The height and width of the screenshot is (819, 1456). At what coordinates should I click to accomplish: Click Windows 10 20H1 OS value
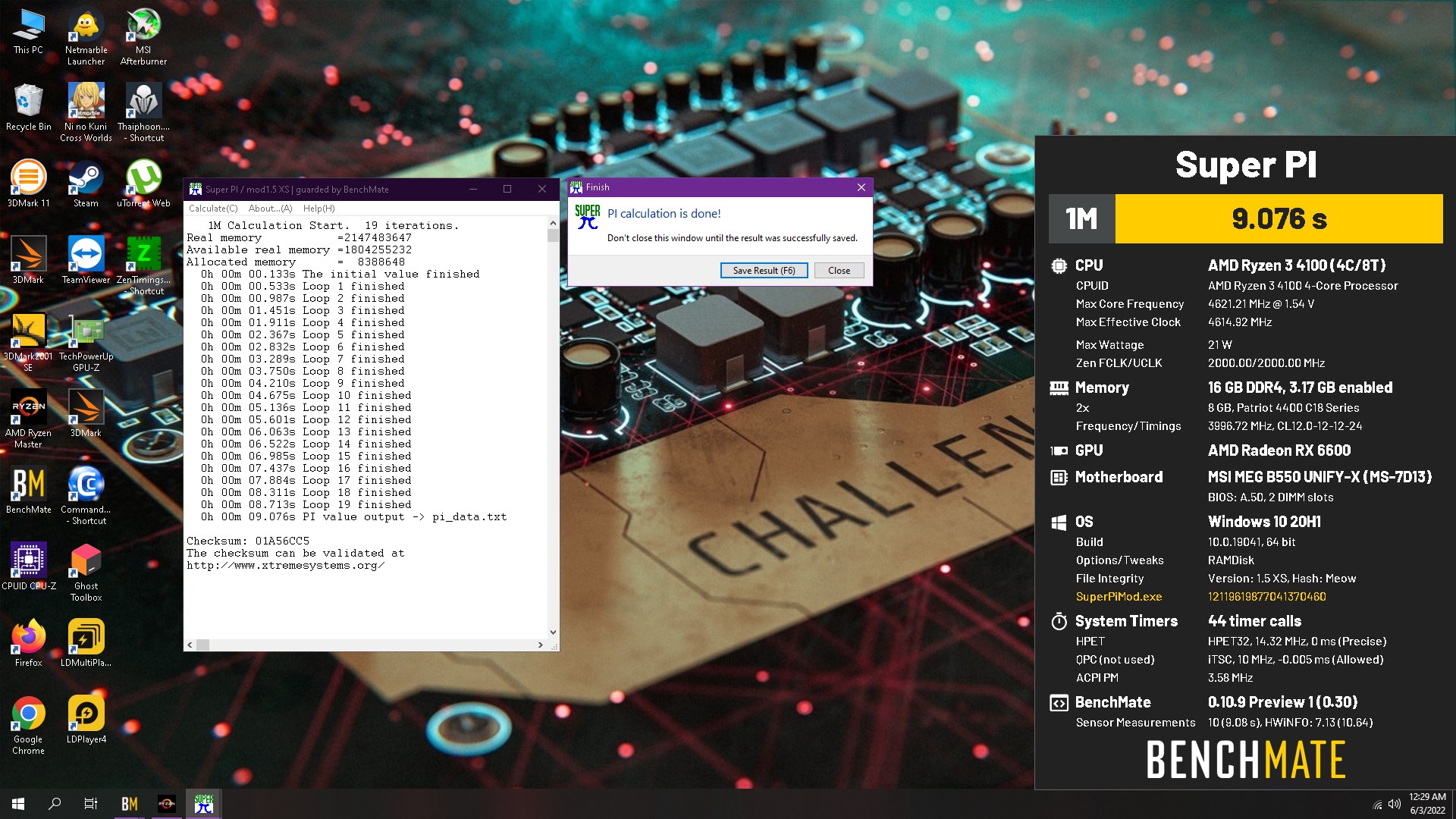1264,522
